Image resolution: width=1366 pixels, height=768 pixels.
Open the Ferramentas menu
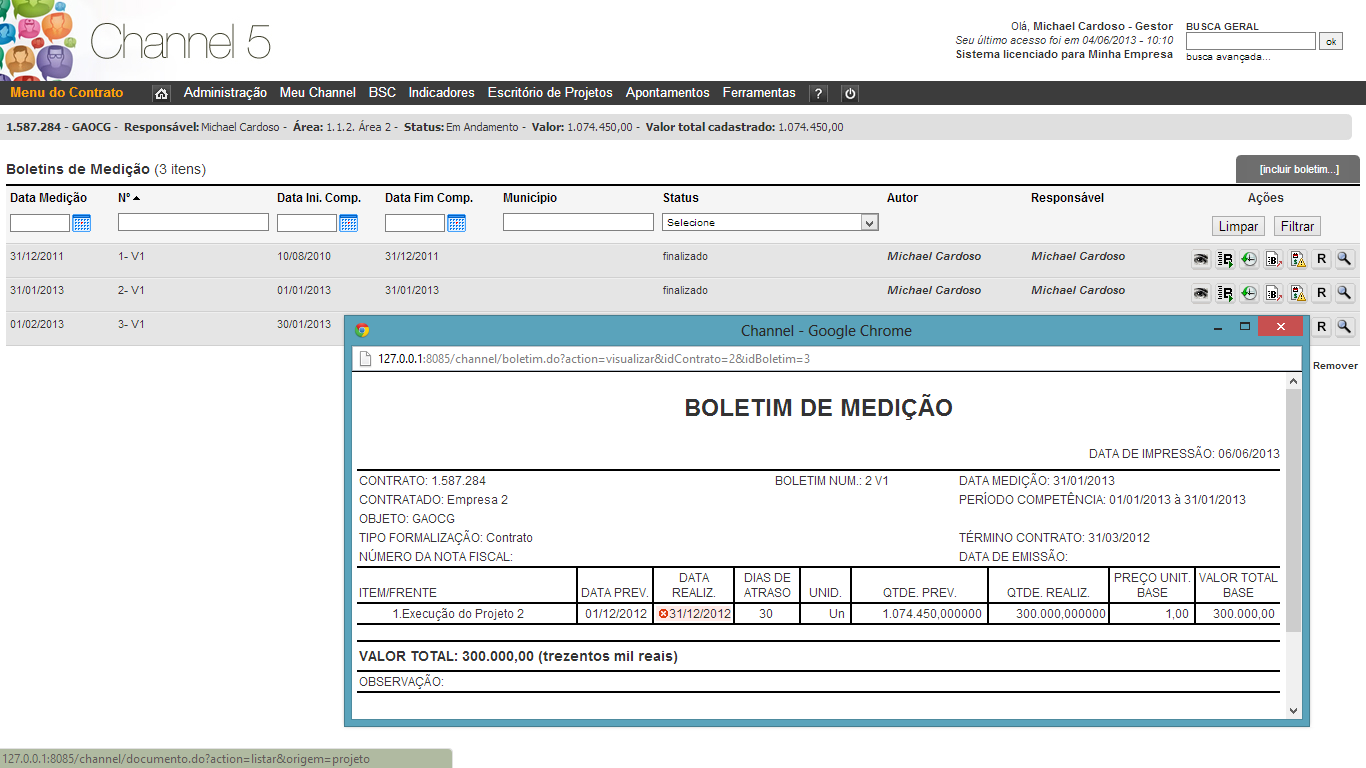(x=759, y=93)
